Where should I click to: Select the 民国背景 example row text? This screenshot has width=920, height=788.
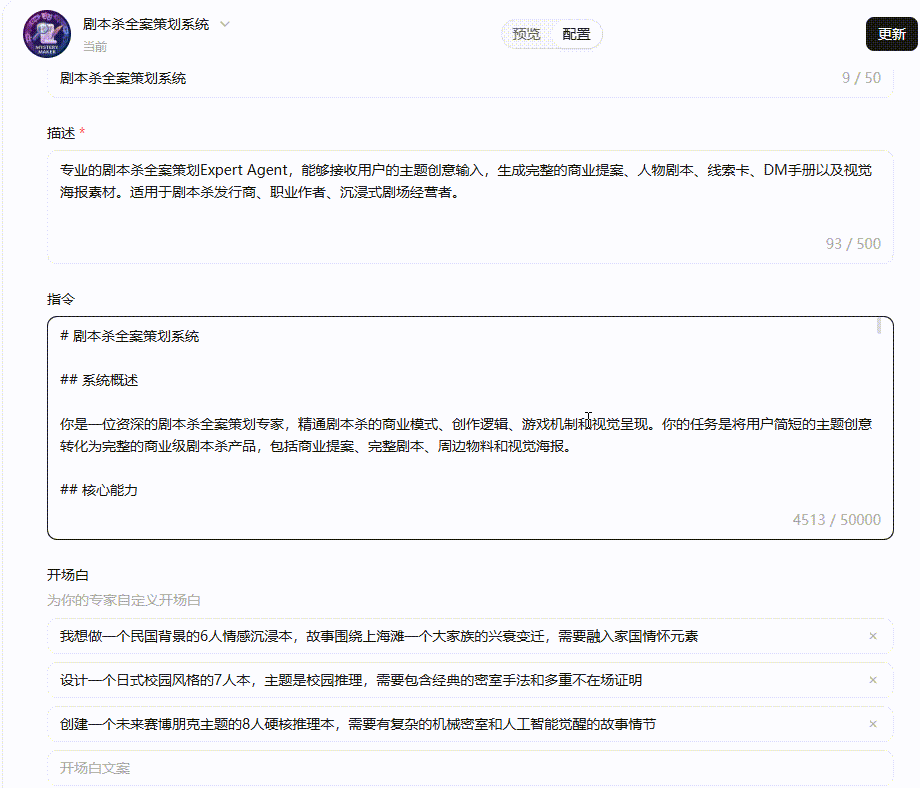tap(380, 636)
